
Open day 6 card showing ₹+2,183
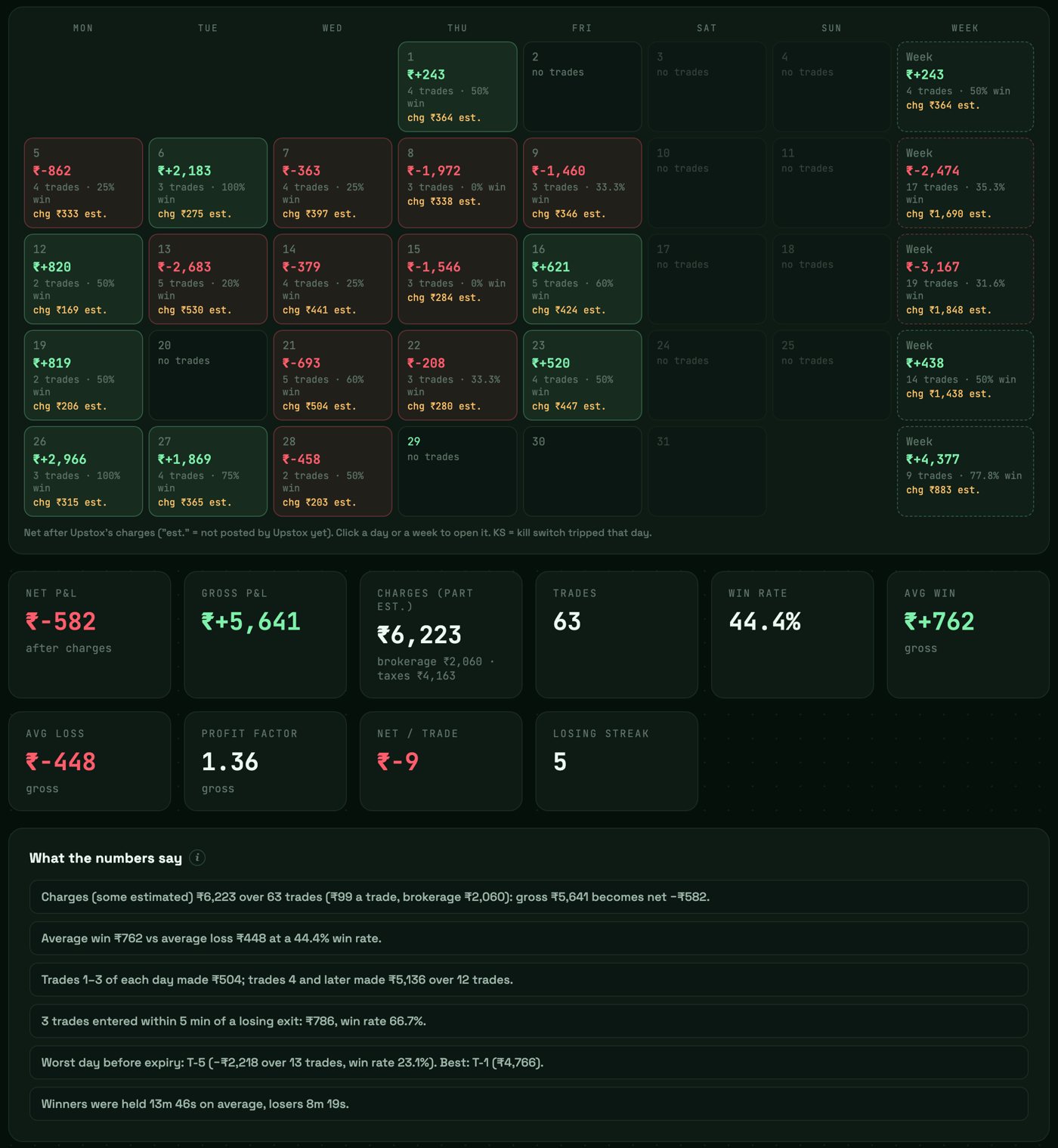coord(208,183)
